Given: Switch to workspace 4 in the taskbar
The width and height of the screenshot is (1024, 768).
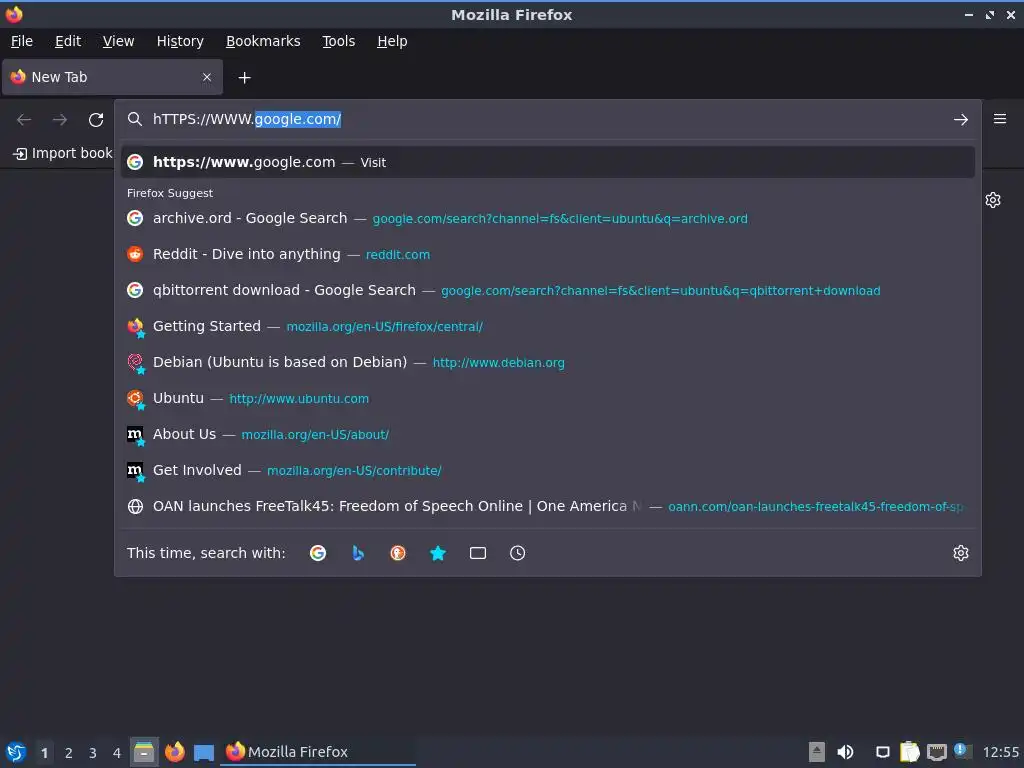Looking at the screenshot, I should click(117, 752).
